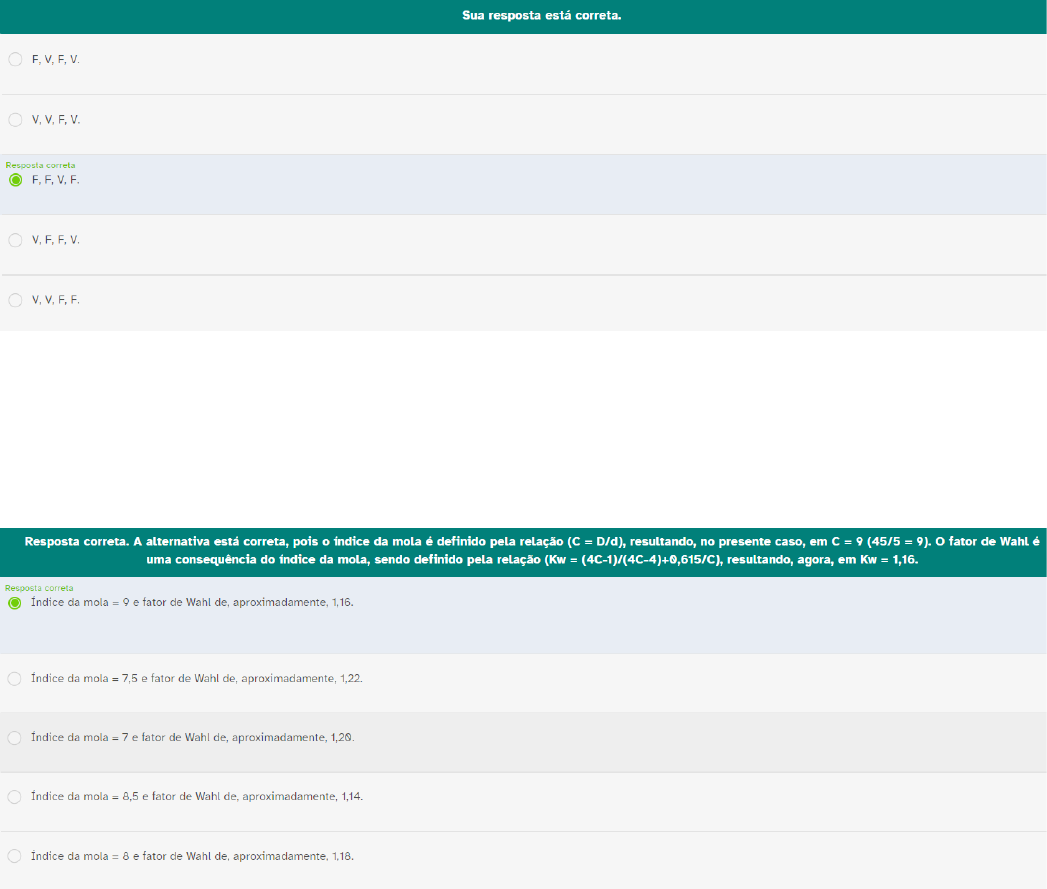The width and height of the screenshot is (1047, 889).
Task: Choose the radio for Wahl factor 1,20
Action: click(15, 738)
